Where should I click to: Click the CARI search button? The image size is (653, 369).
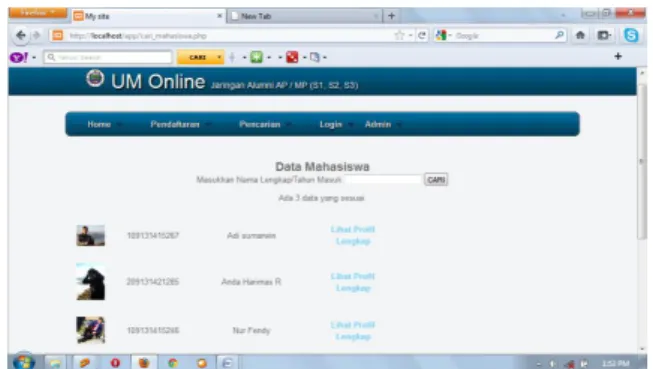[x=436, y=180]
